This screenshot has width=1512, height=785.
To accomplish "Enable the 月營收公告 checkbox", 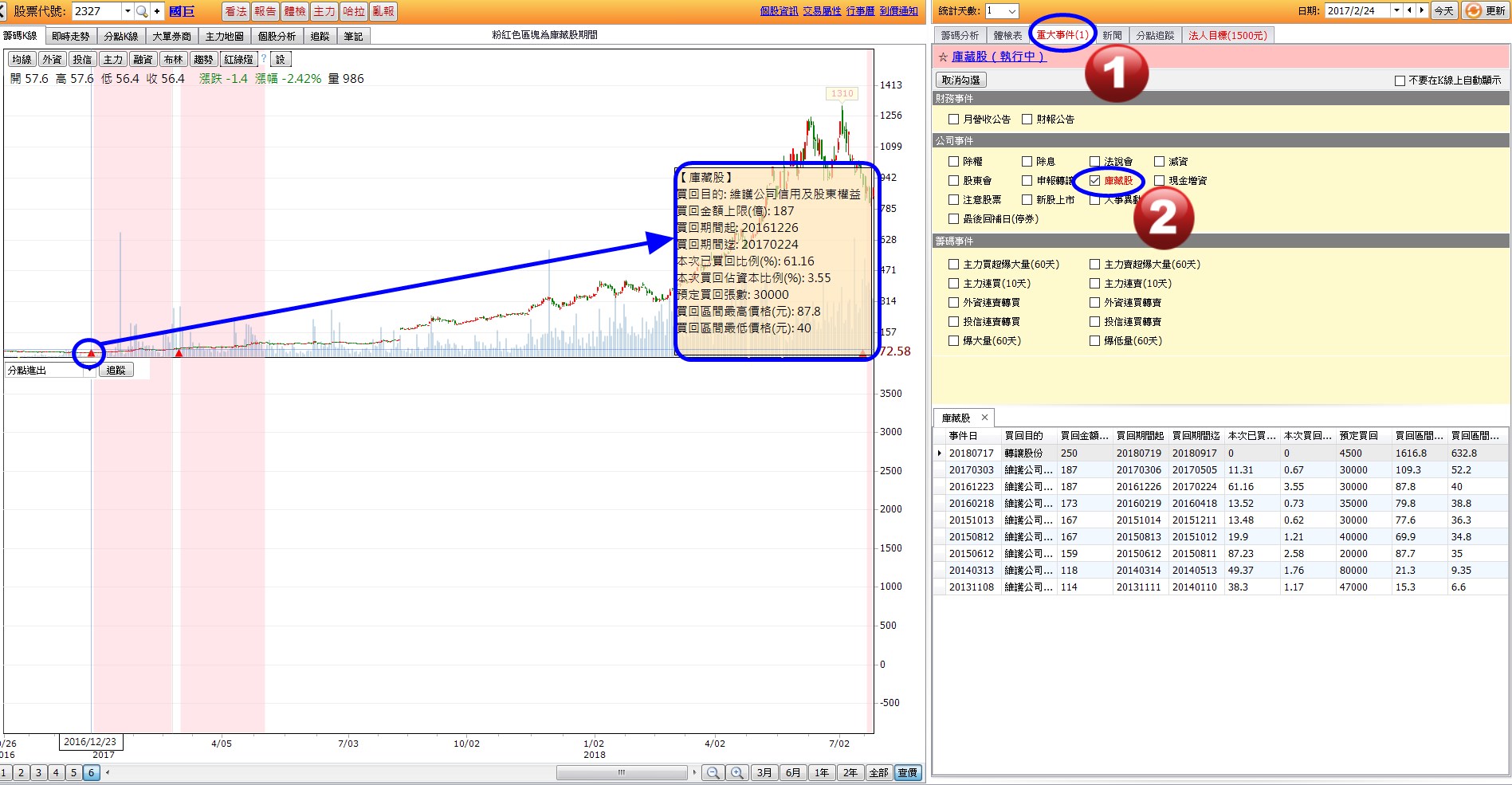I will click(x=954, y=120).
